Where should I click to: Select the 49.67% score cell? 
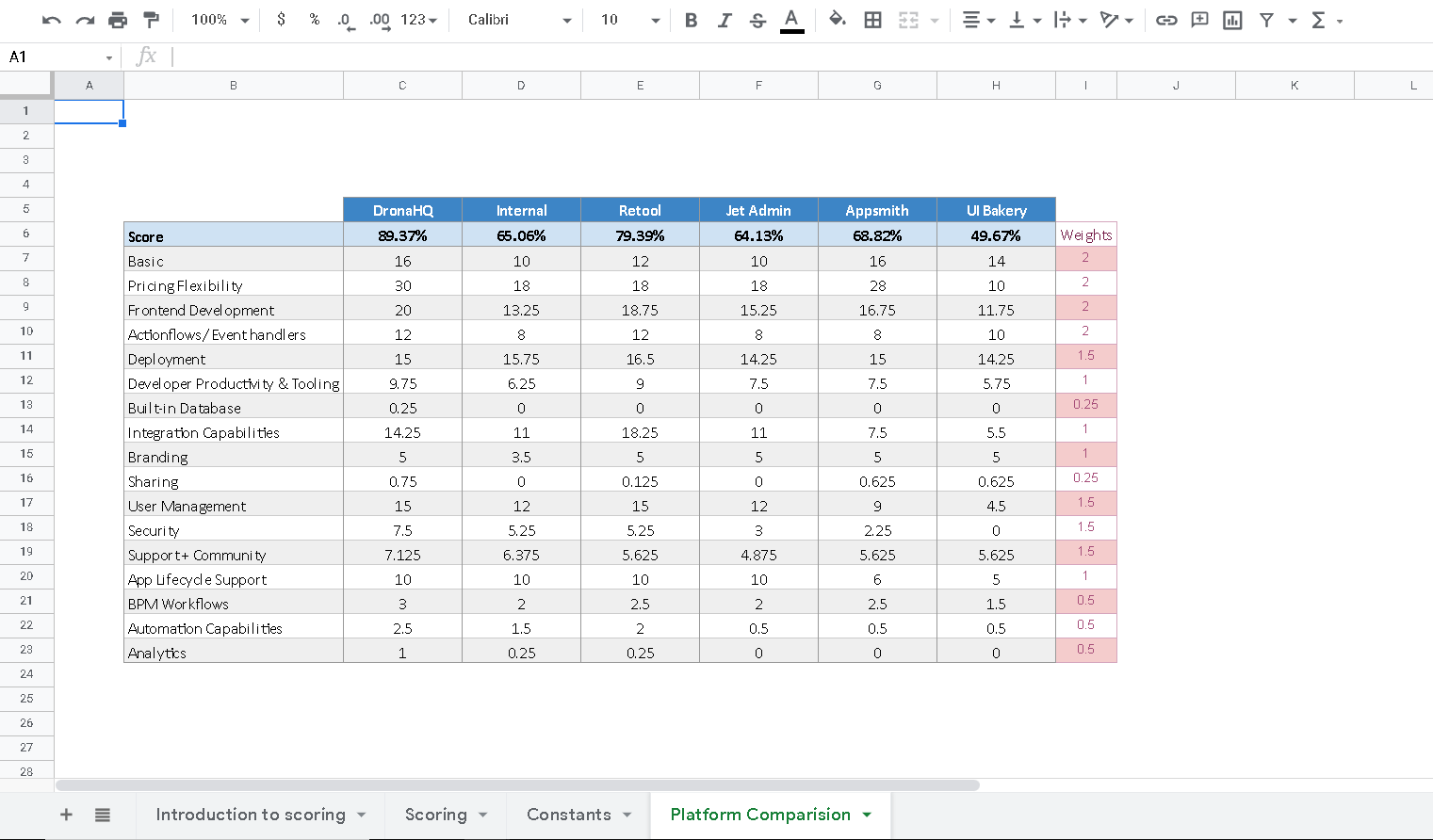[x=996, y=235]
